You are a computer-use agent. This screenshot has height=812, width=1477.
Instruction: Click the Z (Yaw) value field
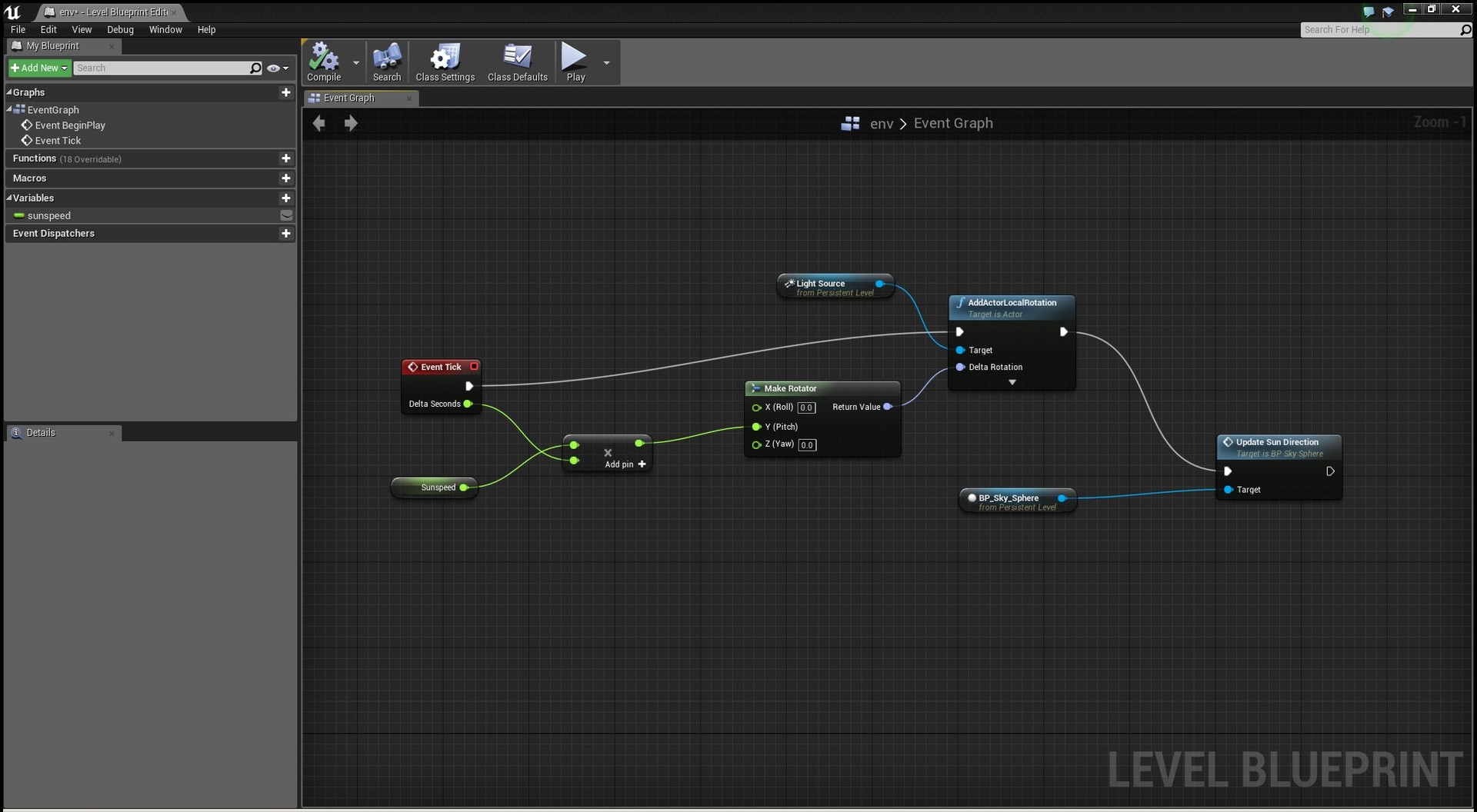click(x=807, y=444)
